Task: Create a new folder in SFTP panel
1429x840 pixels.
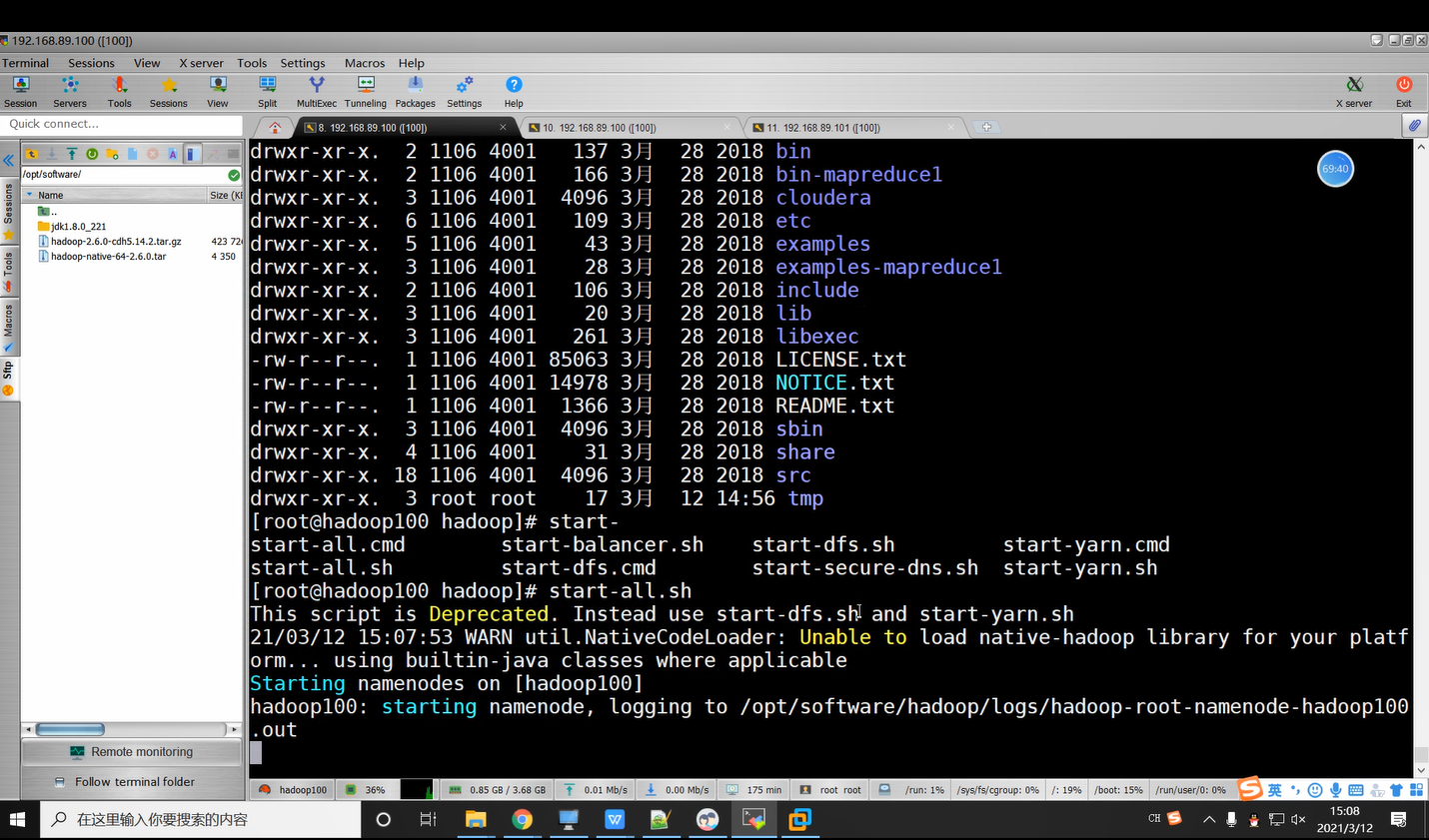Action: [x=112, y=154]
